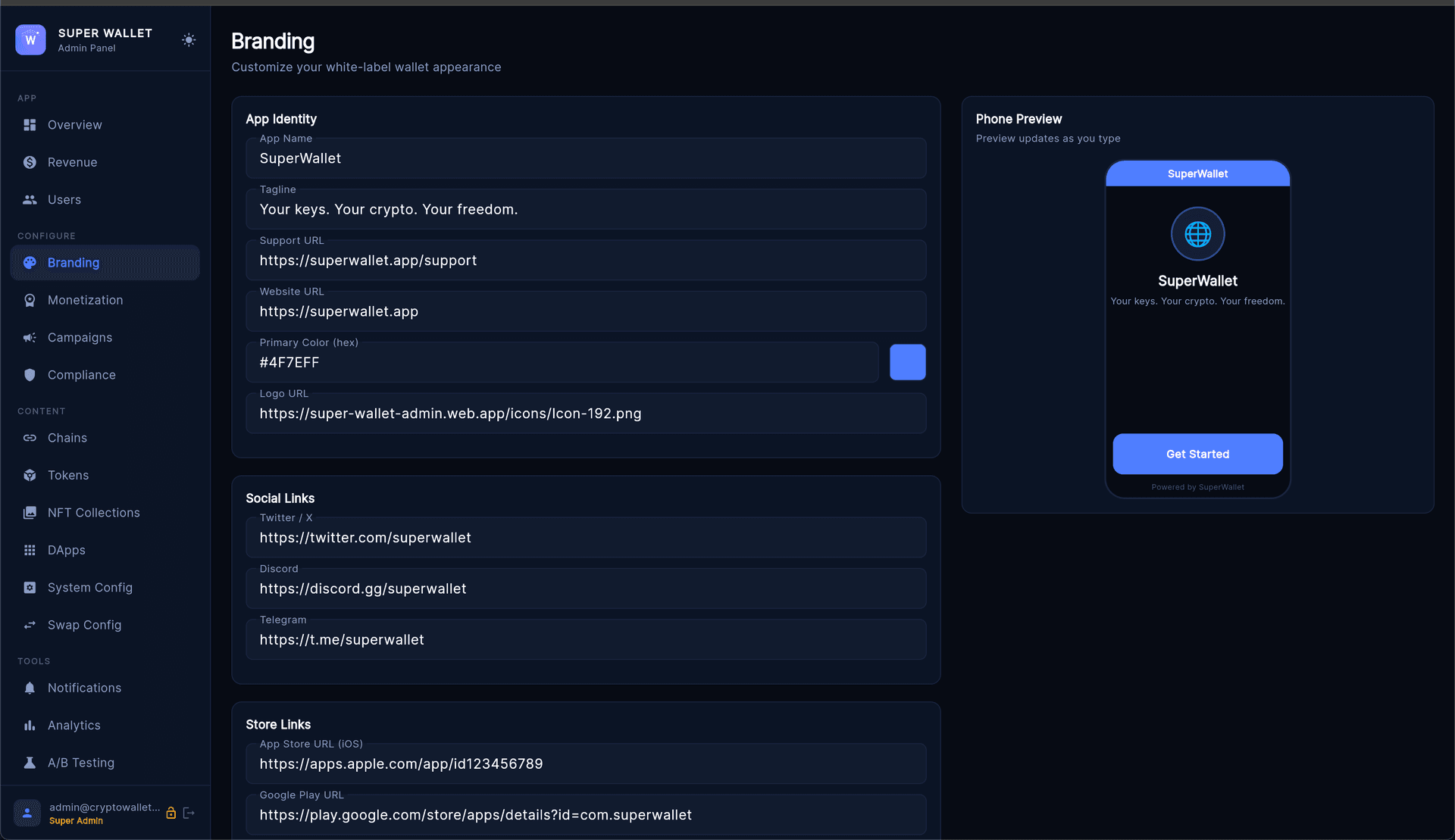The height and width of the screenshot is (840, 1455).
Task: Open the primary color swatch picker
Action: point(907,362)
